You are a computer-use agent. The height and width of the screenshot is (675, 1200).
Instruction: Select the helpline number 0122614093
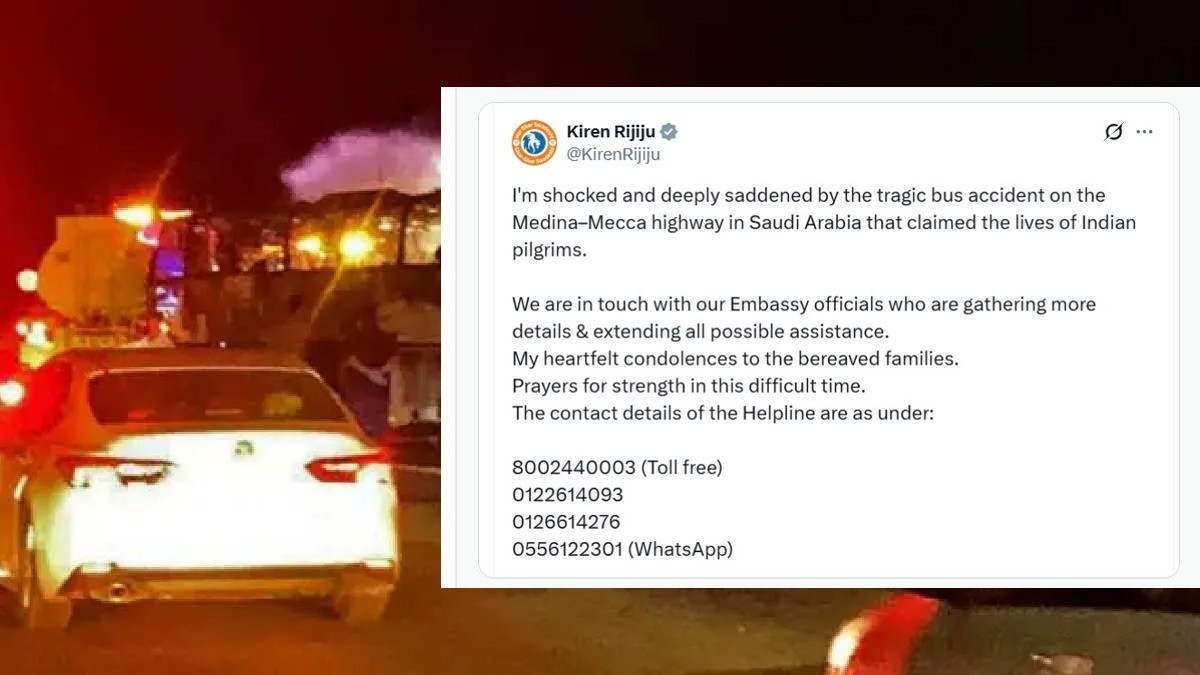click(x=568, y=495)
